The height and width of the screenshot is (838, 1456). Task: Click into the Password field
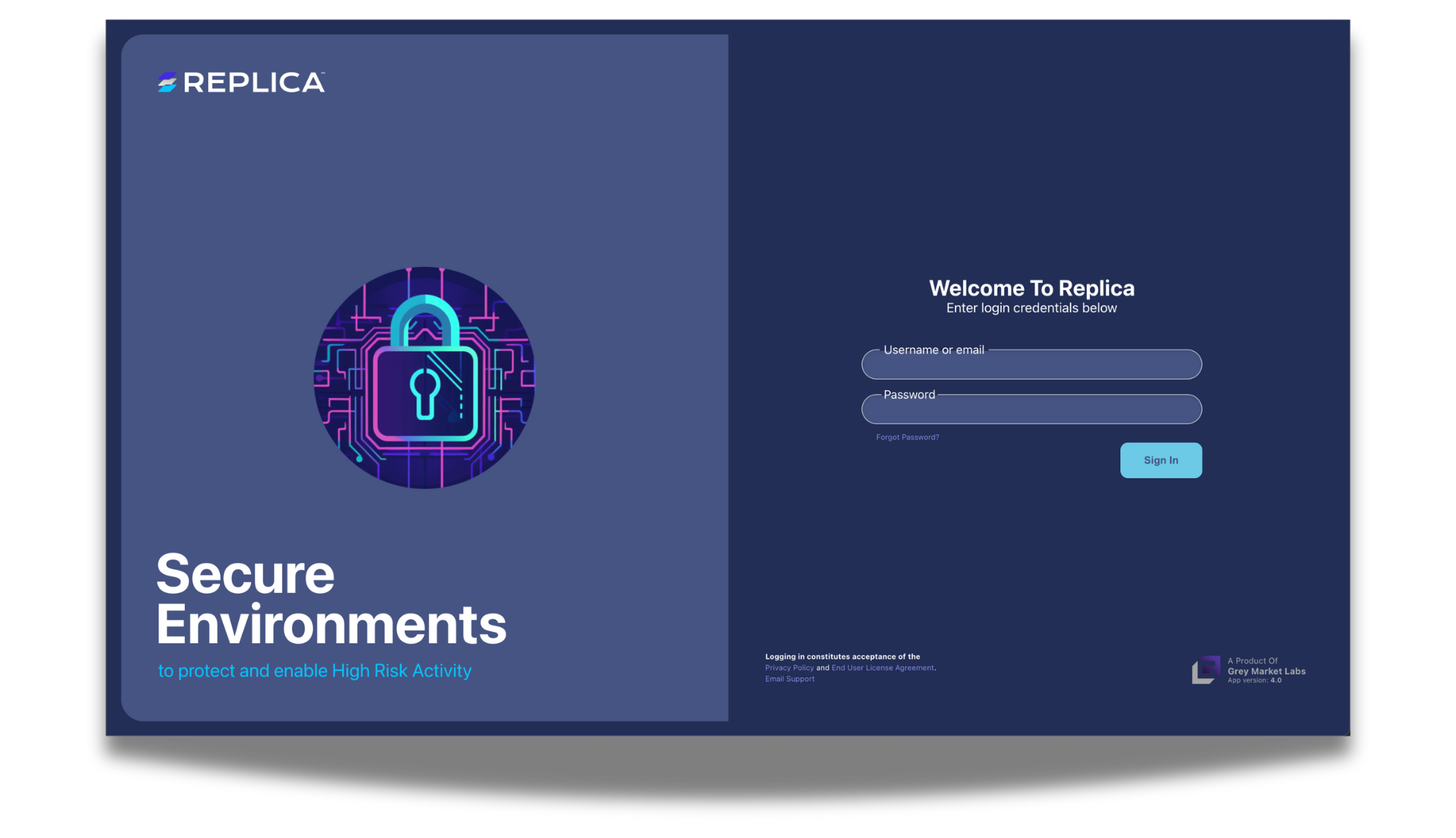click(1031, 409)
